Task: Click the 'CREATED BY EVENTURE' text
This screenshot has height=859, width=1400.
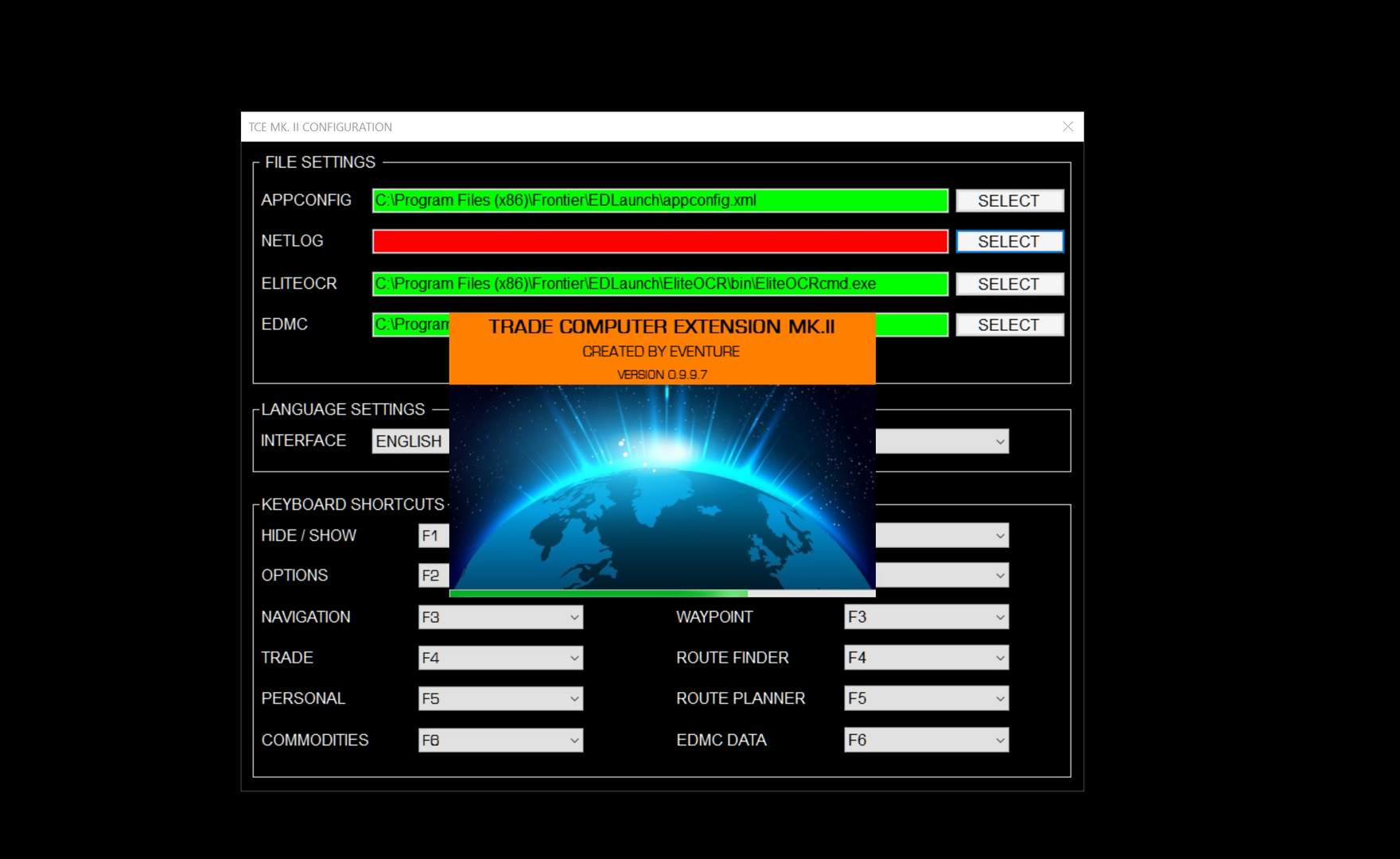Action: 661,352
